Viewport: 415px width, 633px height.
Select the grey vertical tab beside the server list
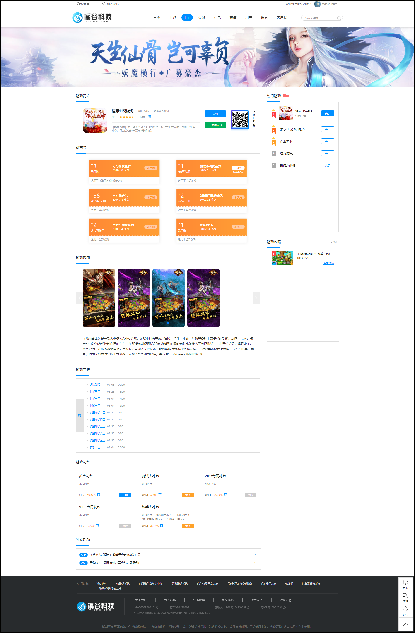80,415
